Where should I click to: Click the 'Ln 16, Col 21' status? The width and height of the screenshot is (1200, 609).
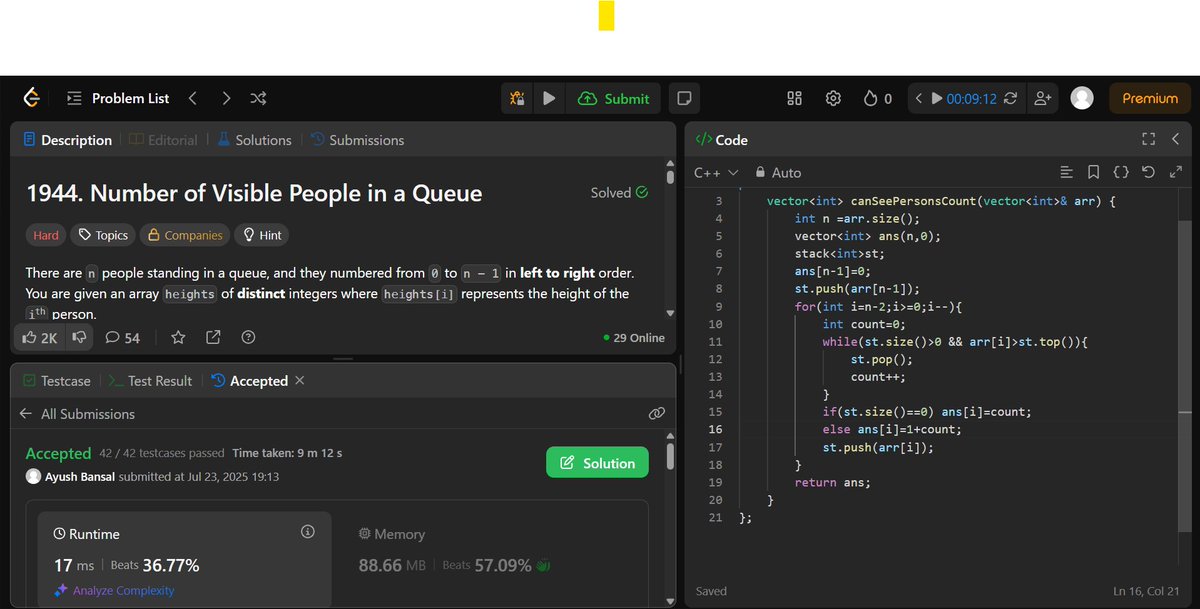pos(1147,591)
